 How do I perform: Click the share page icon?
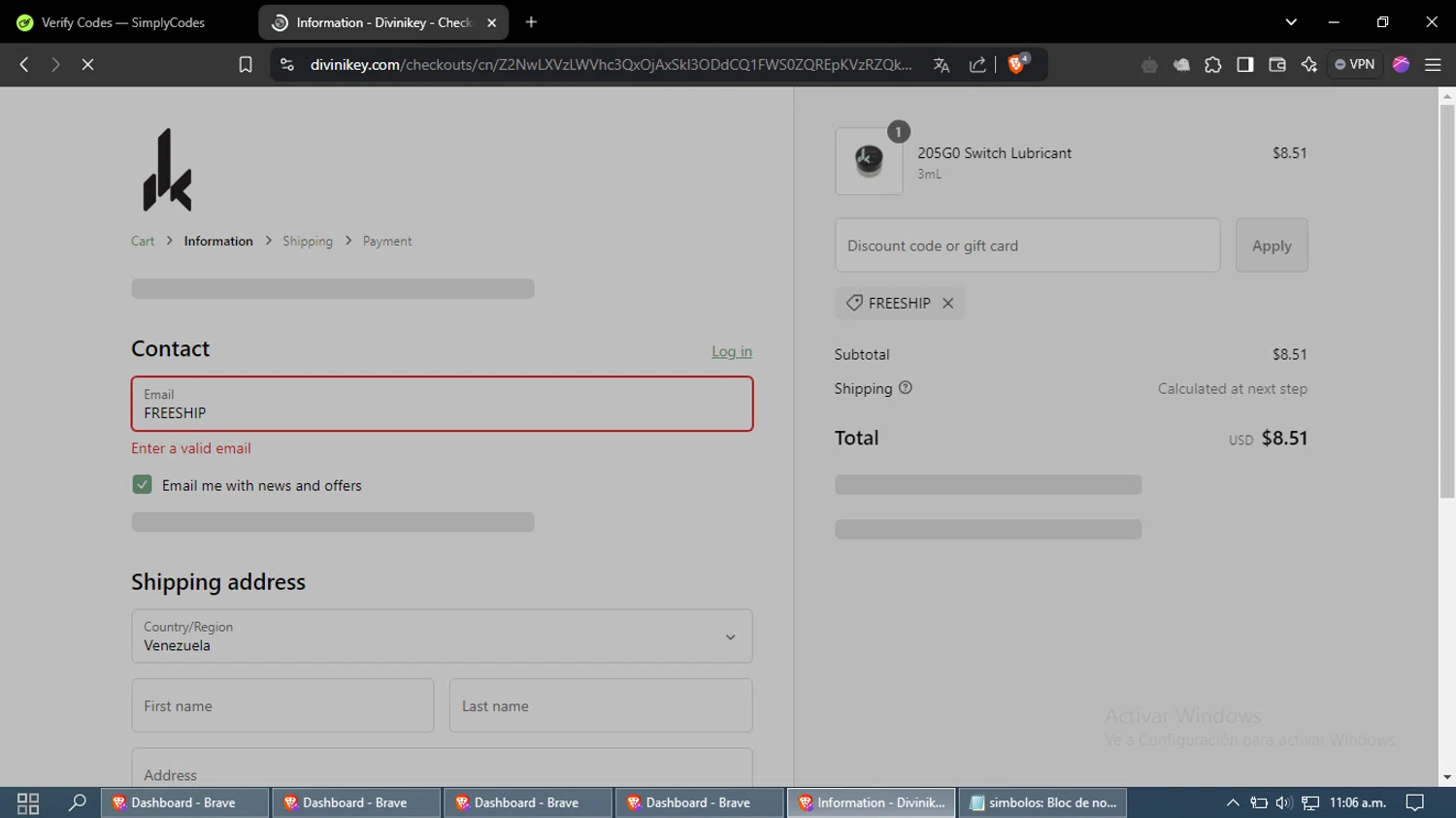point(977,65)
